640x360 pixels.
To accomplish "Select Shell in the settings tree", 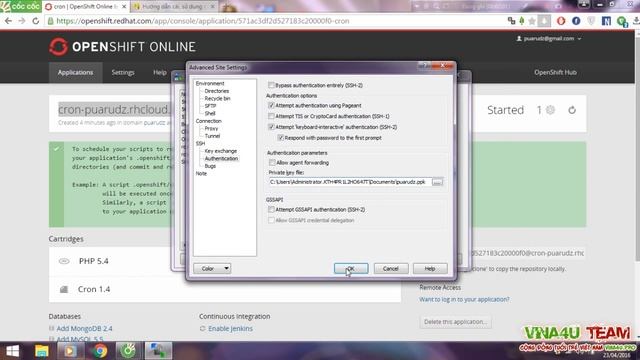I will coord(210,113).
